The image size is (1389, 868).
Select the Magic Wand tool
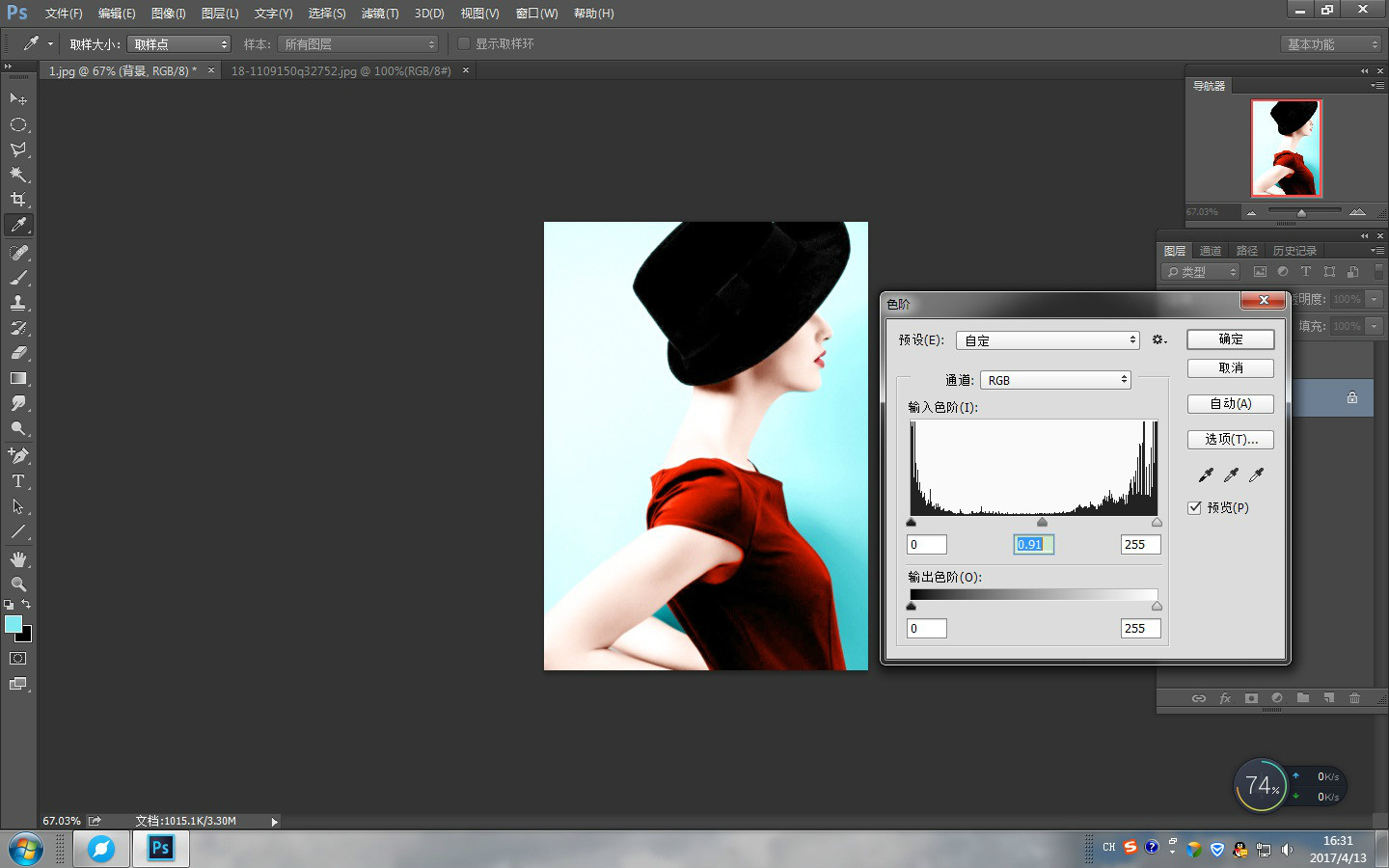[17, 175]
